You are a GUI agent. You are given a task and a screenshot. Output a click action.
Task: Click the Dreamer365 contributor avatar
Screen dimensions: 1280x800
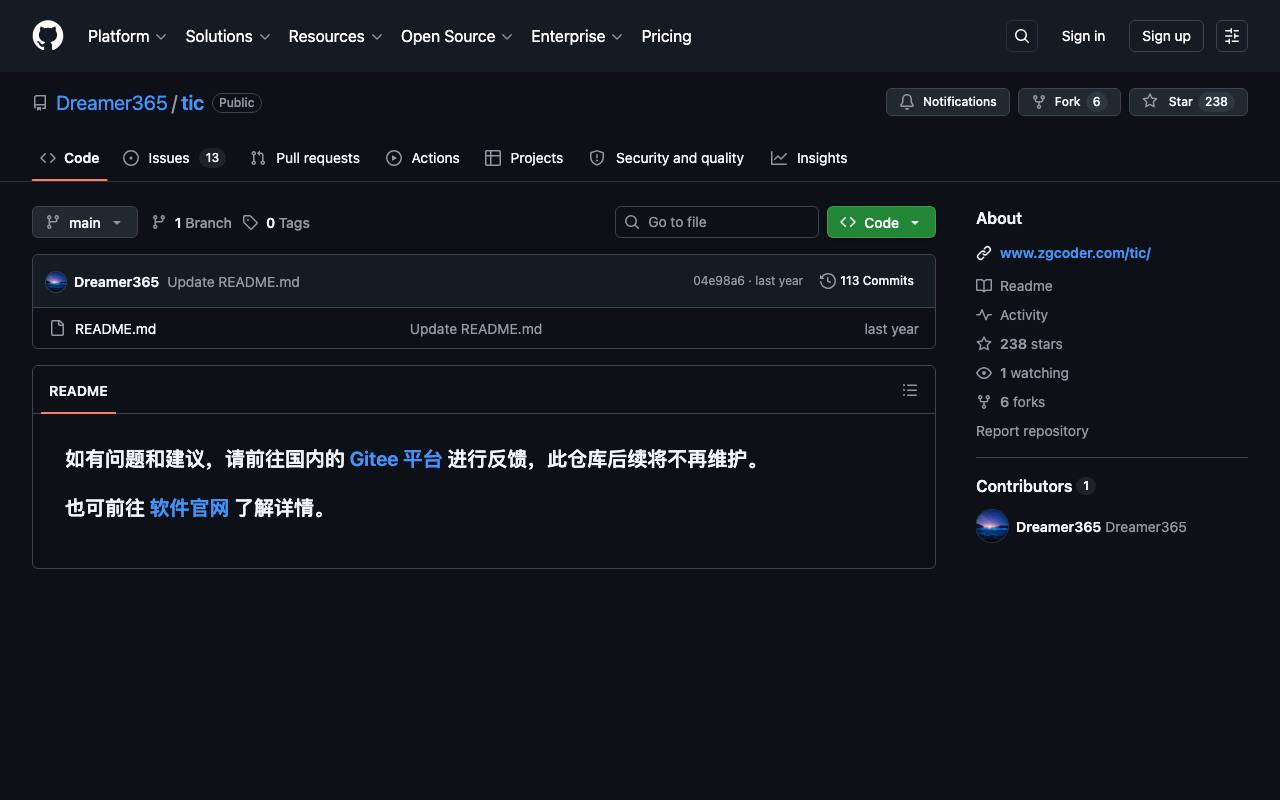tap(992, 526)
